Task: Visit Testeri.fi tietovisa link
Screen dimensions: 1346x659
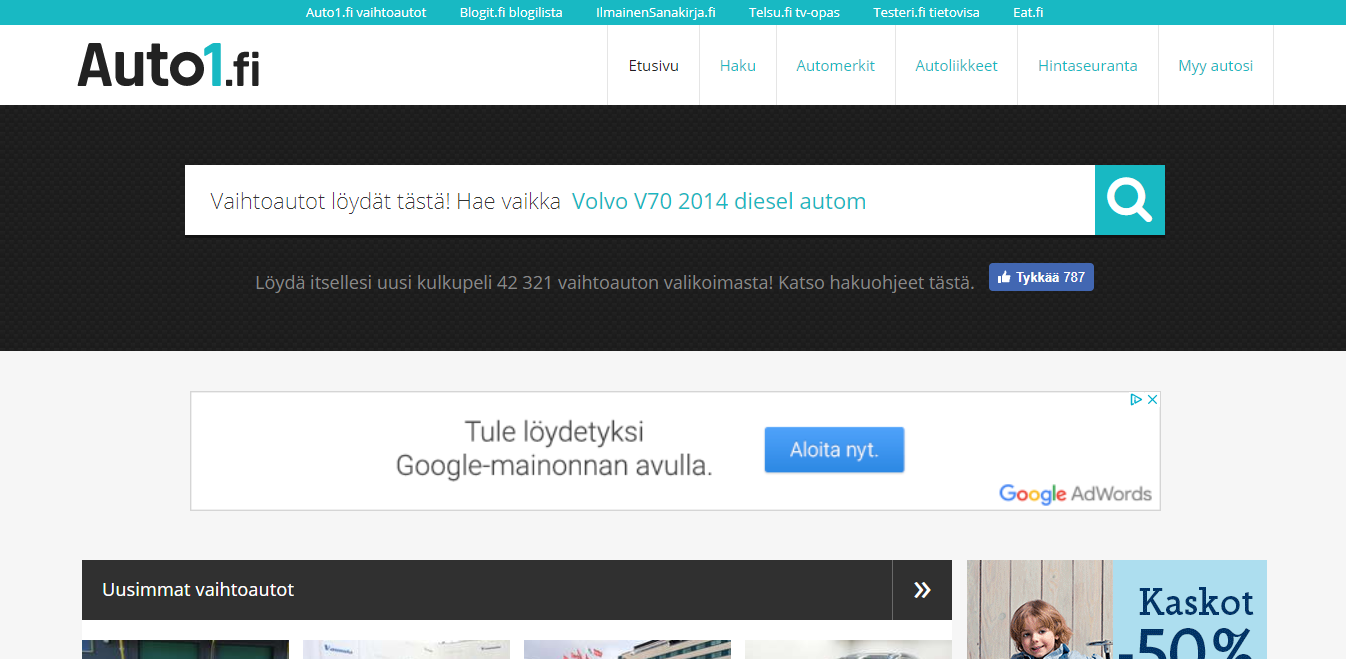Action: click(x=926, y=13)
